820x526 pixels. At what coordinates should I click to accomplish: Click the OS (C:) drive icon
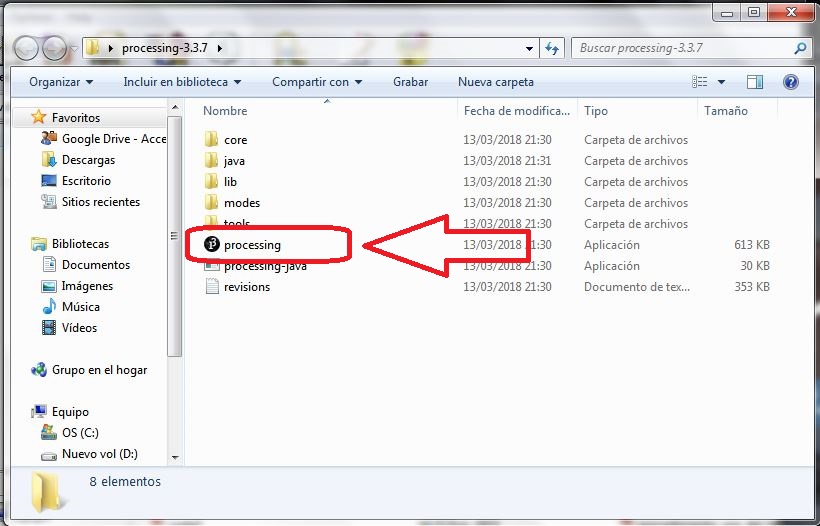tap(49, 432)
